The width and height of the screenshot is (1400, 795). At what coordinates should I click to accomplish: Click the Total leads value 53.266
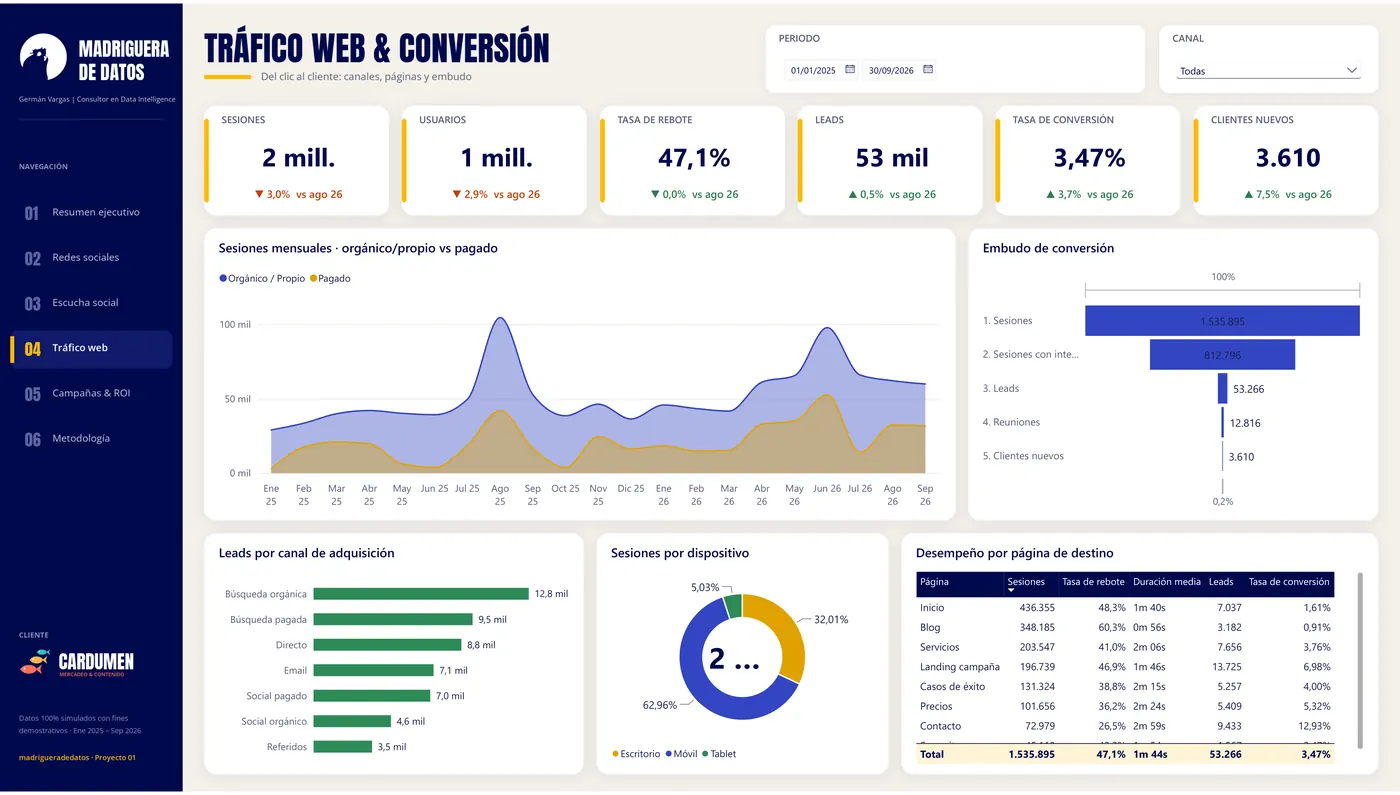[1225, 755]
